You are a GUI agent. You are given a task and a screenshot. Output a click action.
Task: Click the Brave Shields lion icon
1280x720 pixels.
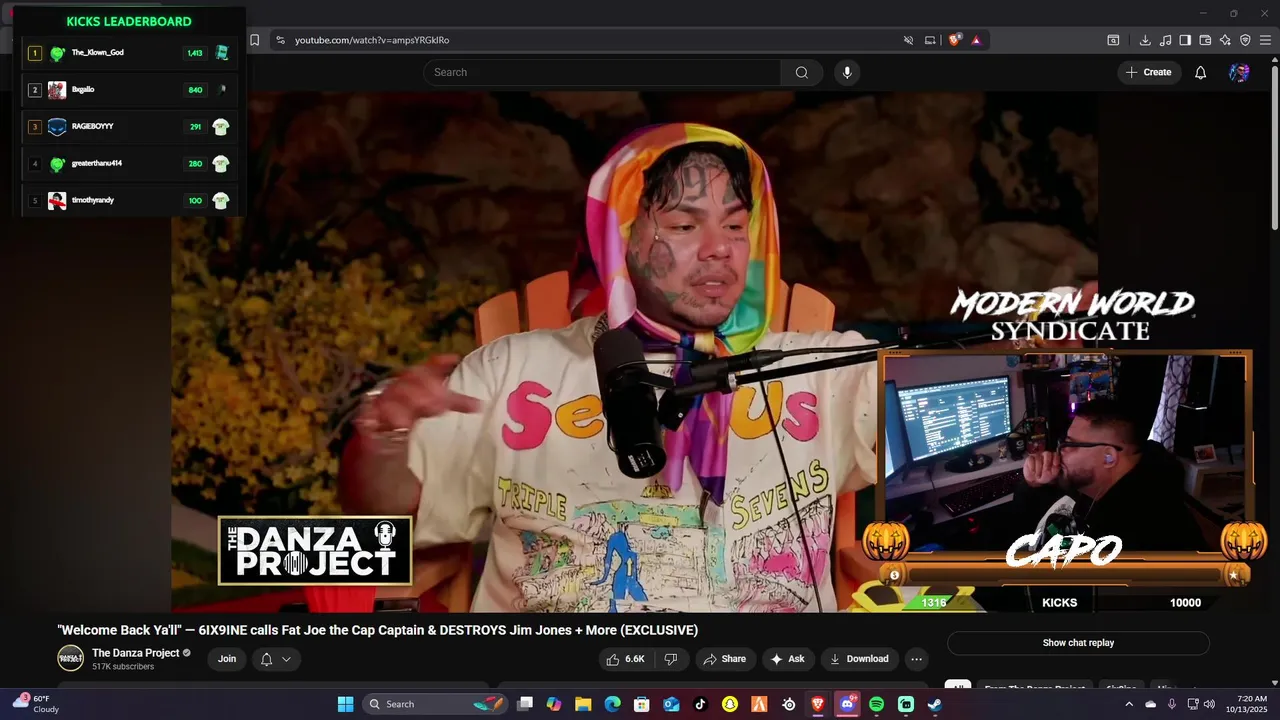tap(954, 40)
